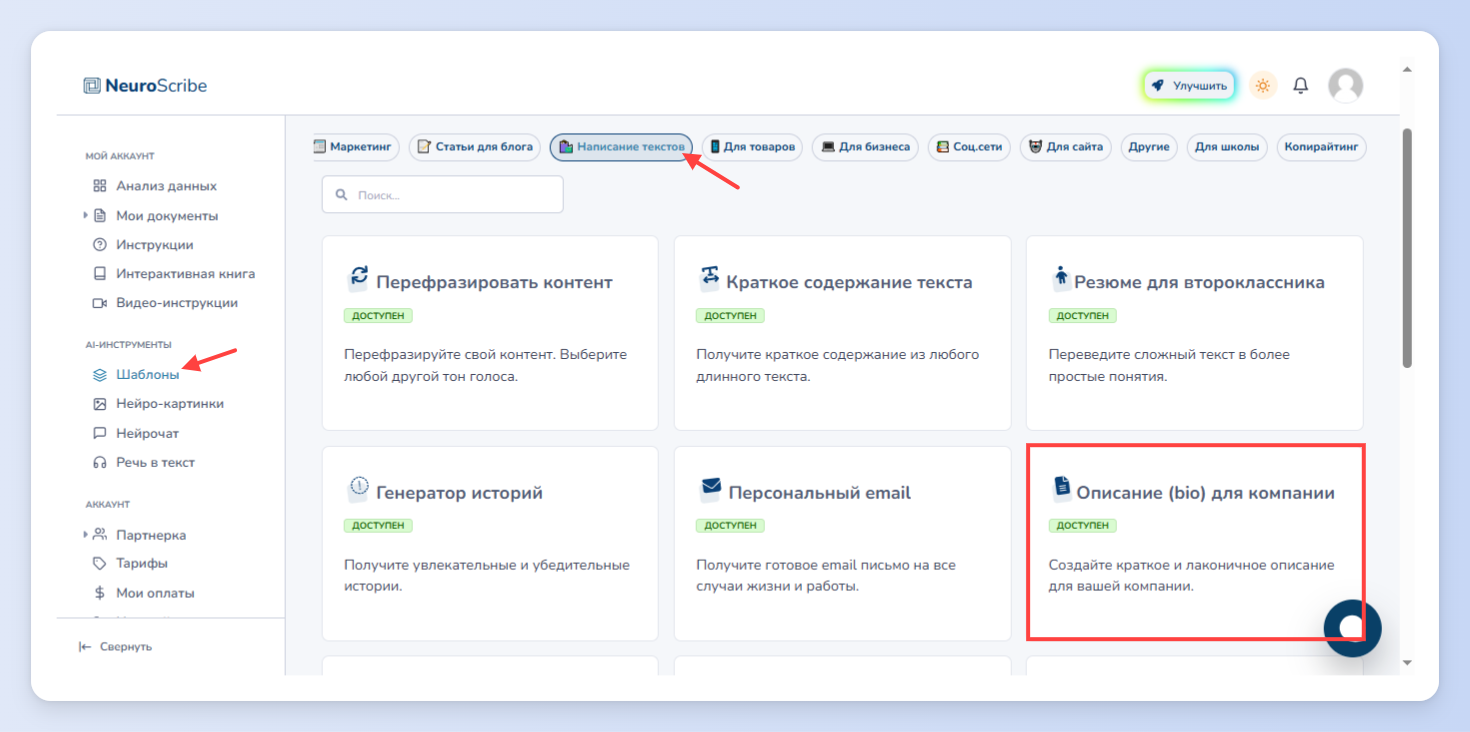The width and height of the screenshot is (1470, 732).
Task: Open Шаблоны in sidebar
Action: [136, 375]
